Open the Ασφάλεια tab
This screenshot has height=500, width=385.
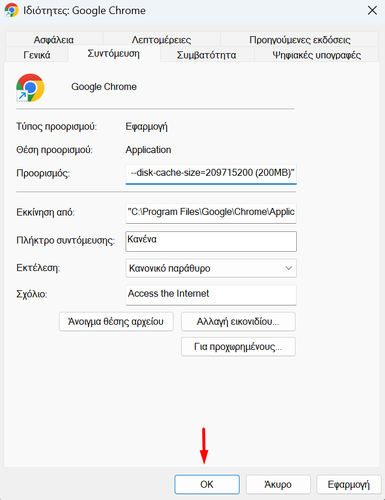[x=54, y=40]
